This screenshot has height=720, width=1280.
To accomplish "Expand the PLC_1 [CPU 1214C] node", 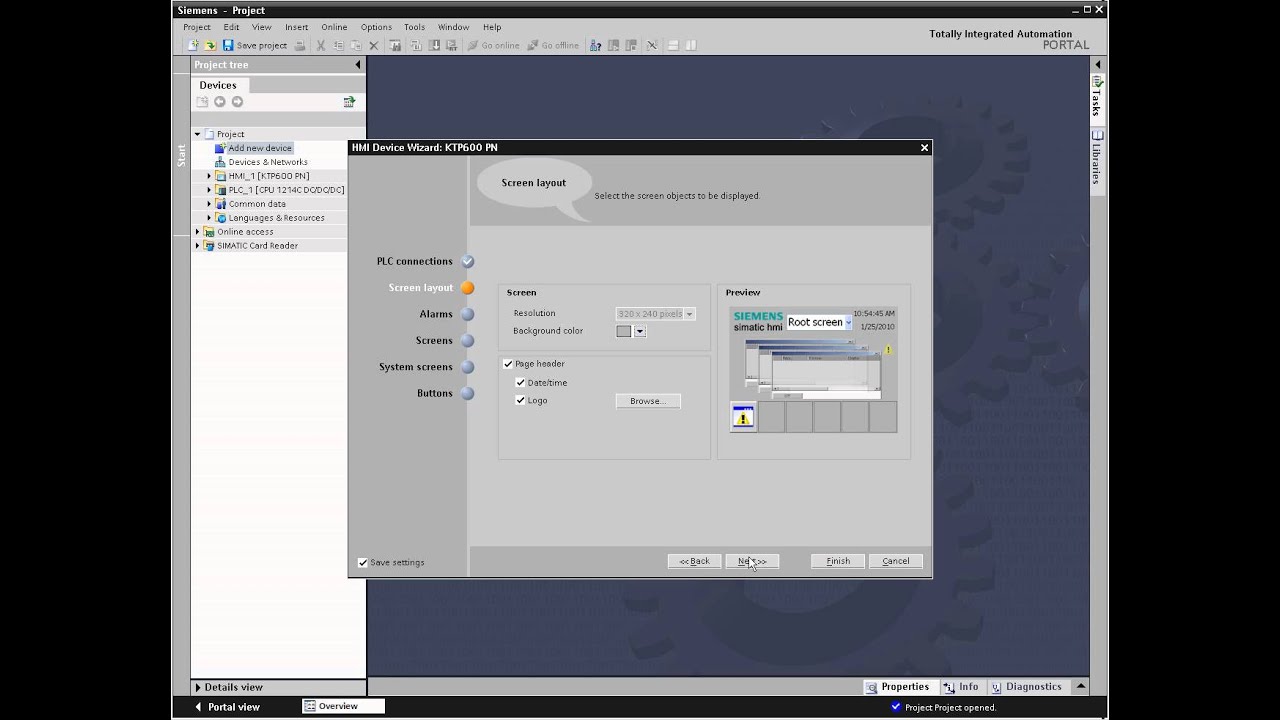I will pos(209,190).
